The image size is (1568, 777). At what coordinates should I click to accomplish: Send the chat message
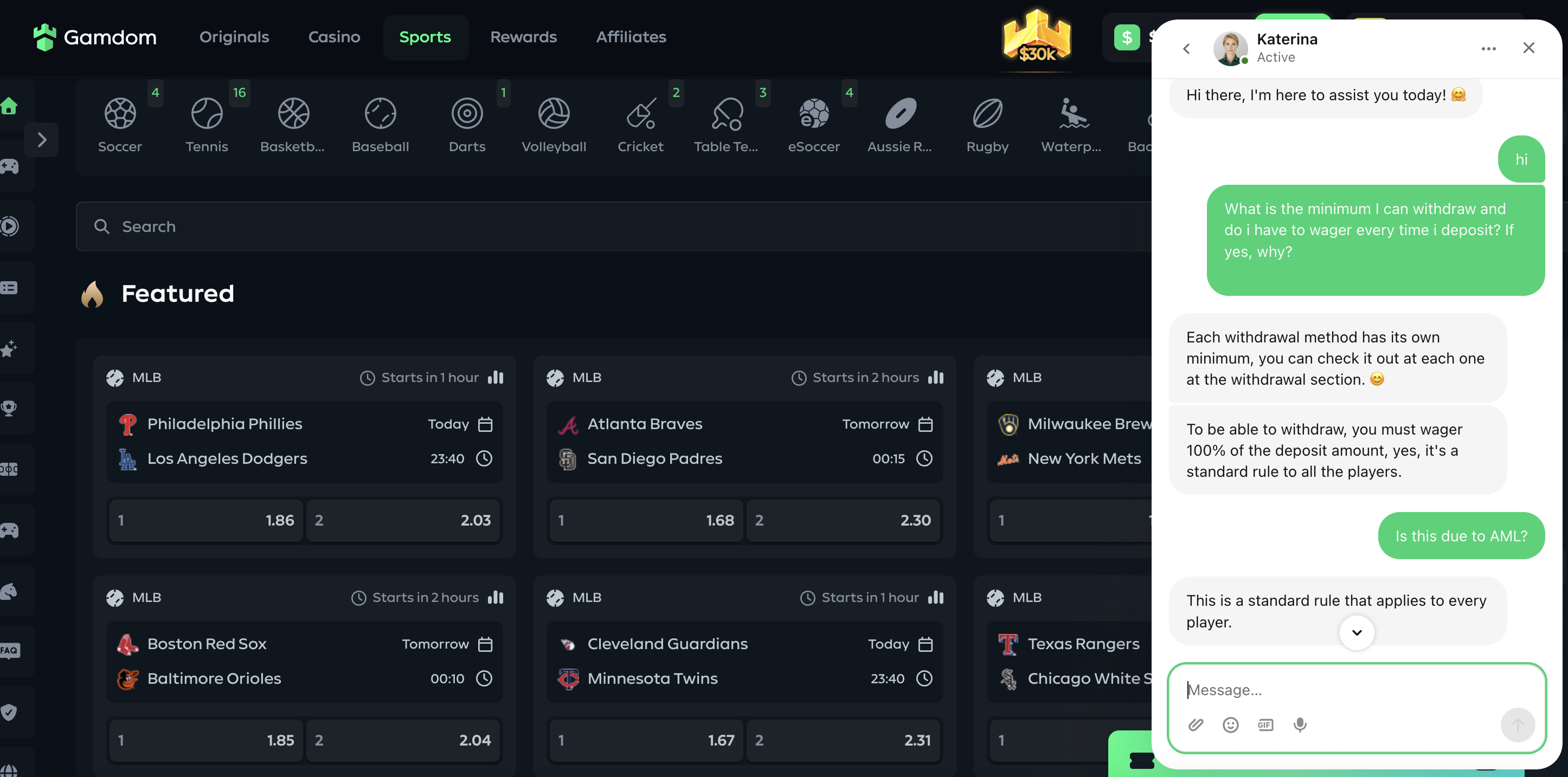1518,724
